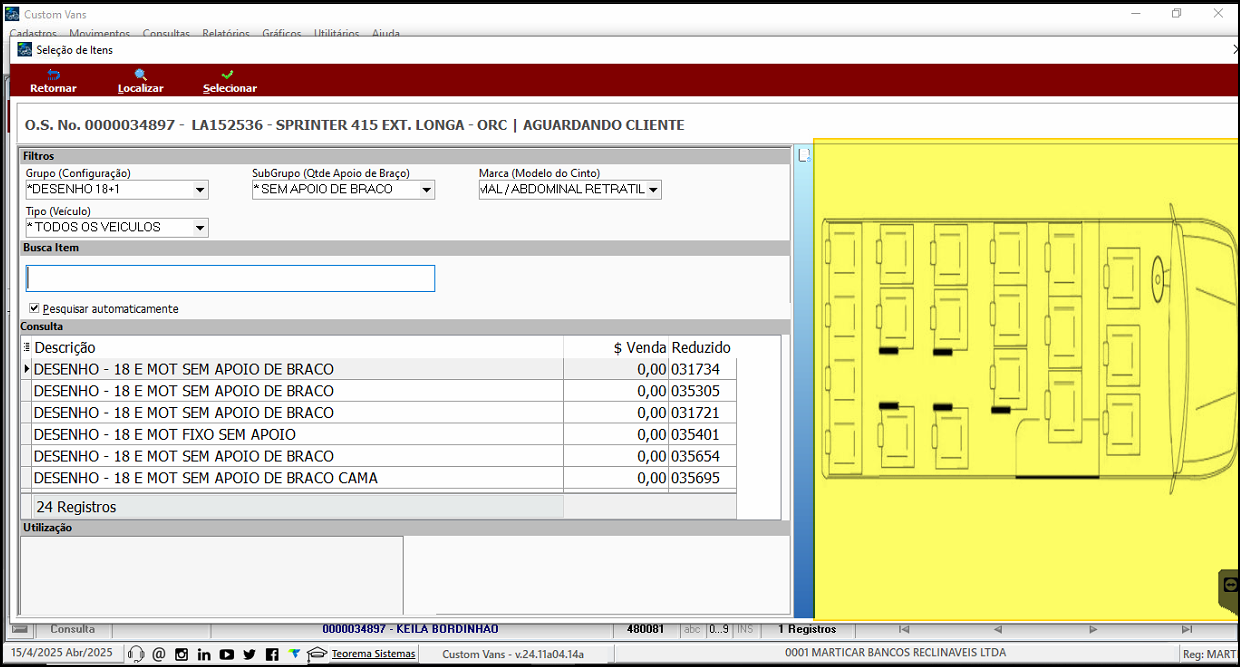Open the Twitter icon in status bar

coord(249,654)
